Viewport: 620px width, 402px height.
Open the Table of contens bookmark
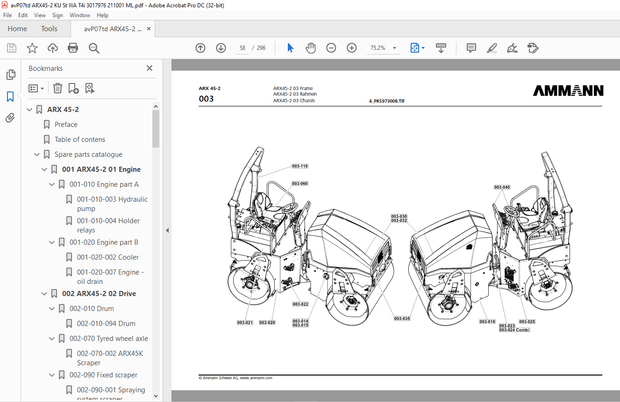click(x=80, y=140)
